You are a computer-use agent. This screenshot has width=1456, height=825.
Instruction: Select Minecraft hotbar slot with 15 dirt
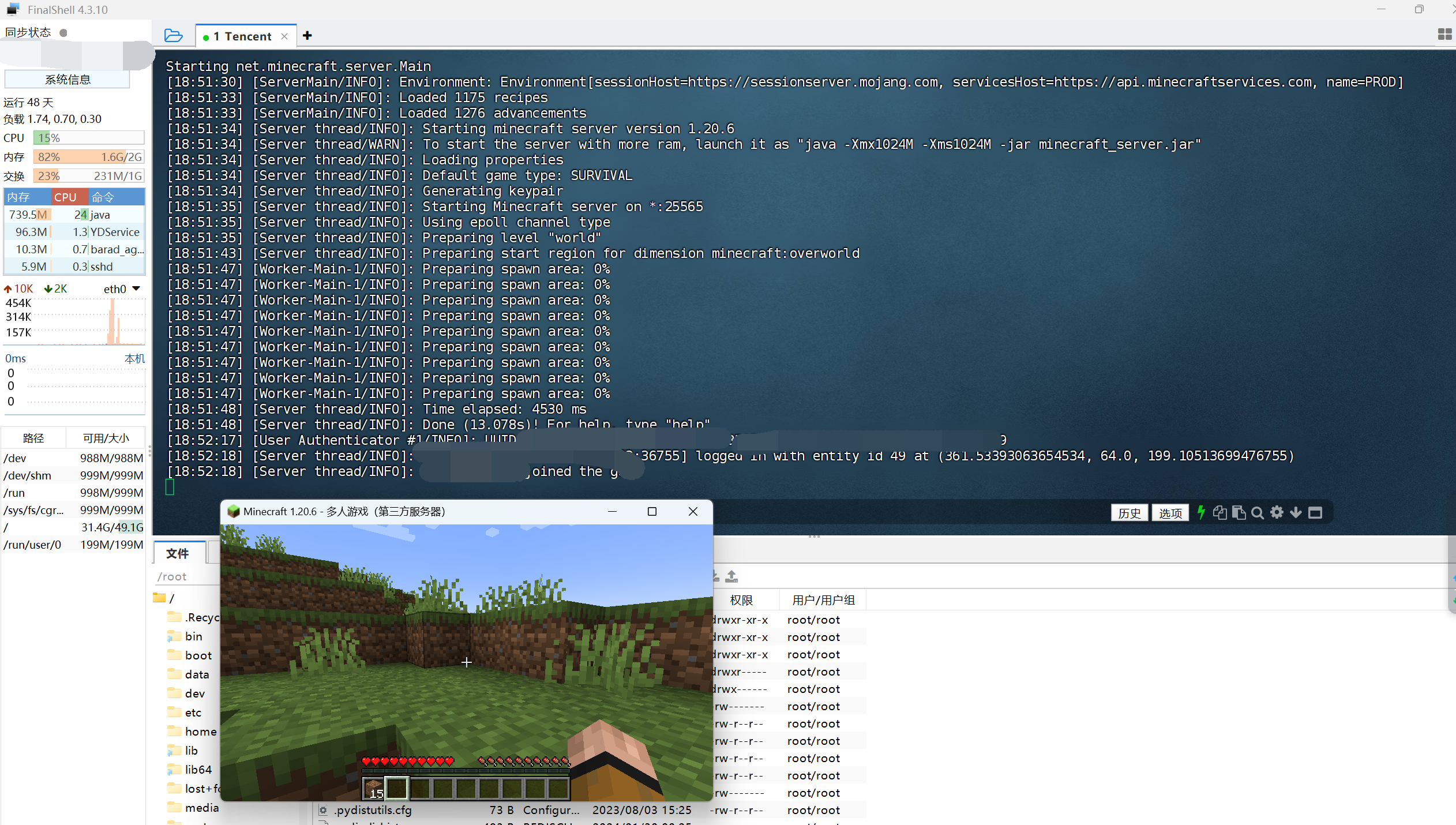[x=374, y=788]
